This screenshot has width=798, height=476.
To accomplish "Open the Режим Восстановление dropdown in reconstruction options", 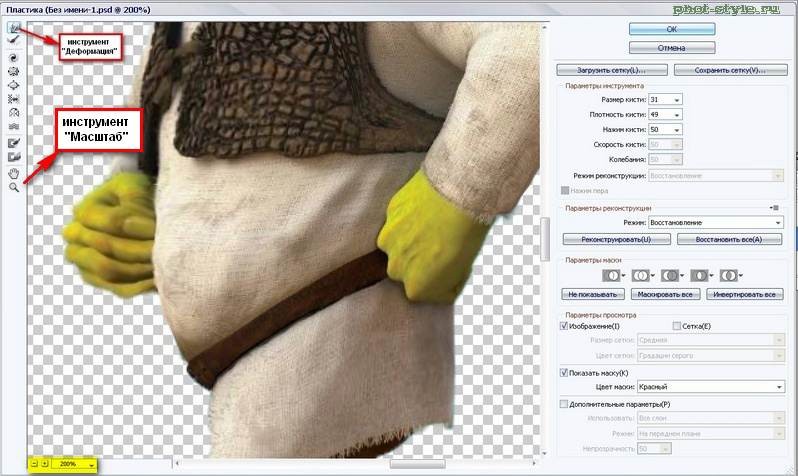I will pos(716,222).
